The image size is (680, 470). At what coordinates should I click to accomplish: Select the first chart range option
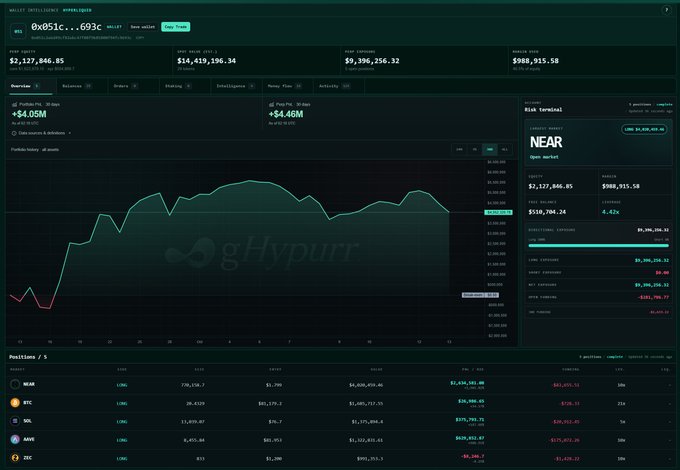point(459,150)
